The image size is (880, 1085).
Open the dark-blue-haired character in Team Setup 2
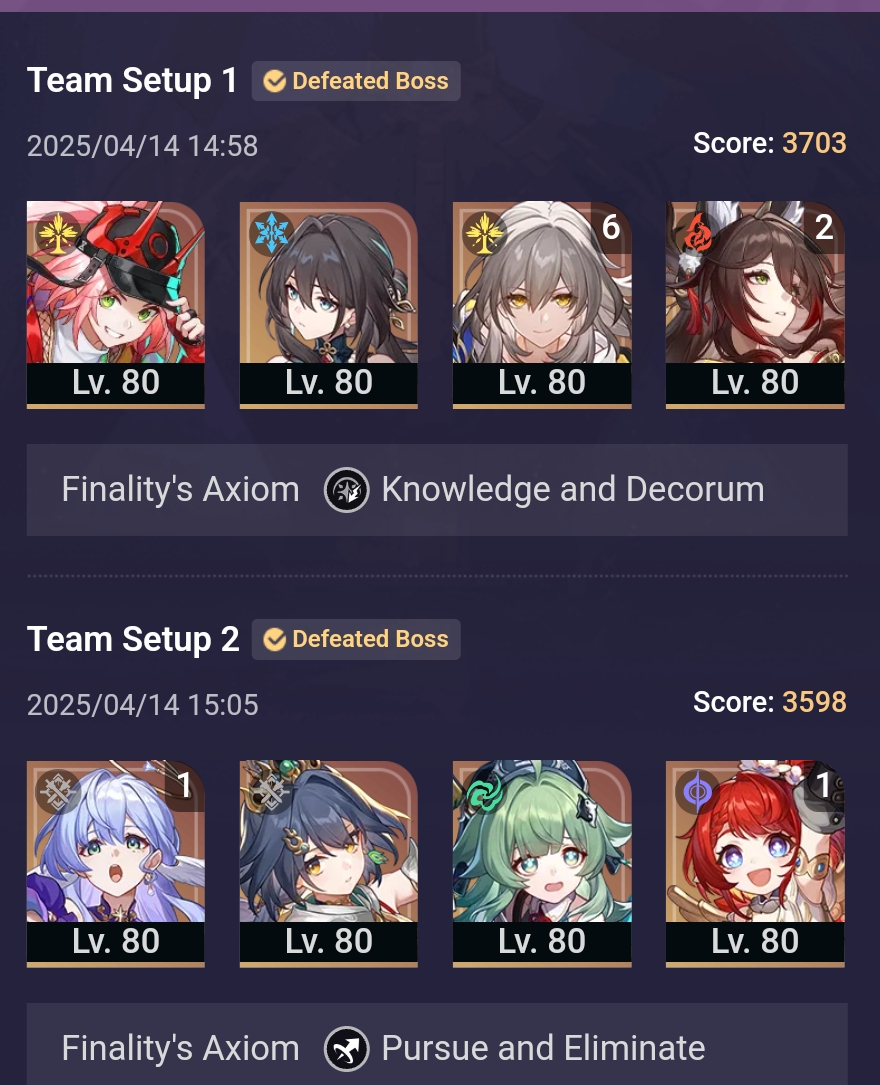(329, 864)
